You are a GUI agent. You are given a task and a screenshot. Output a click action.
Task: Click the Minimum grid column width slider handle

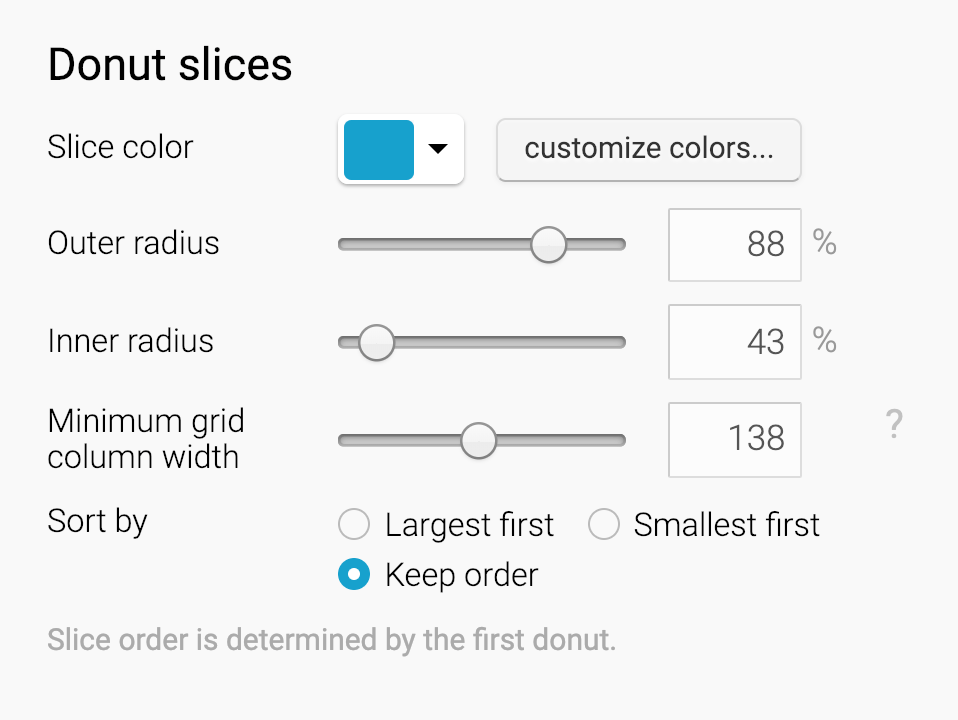tap(479, 440)
